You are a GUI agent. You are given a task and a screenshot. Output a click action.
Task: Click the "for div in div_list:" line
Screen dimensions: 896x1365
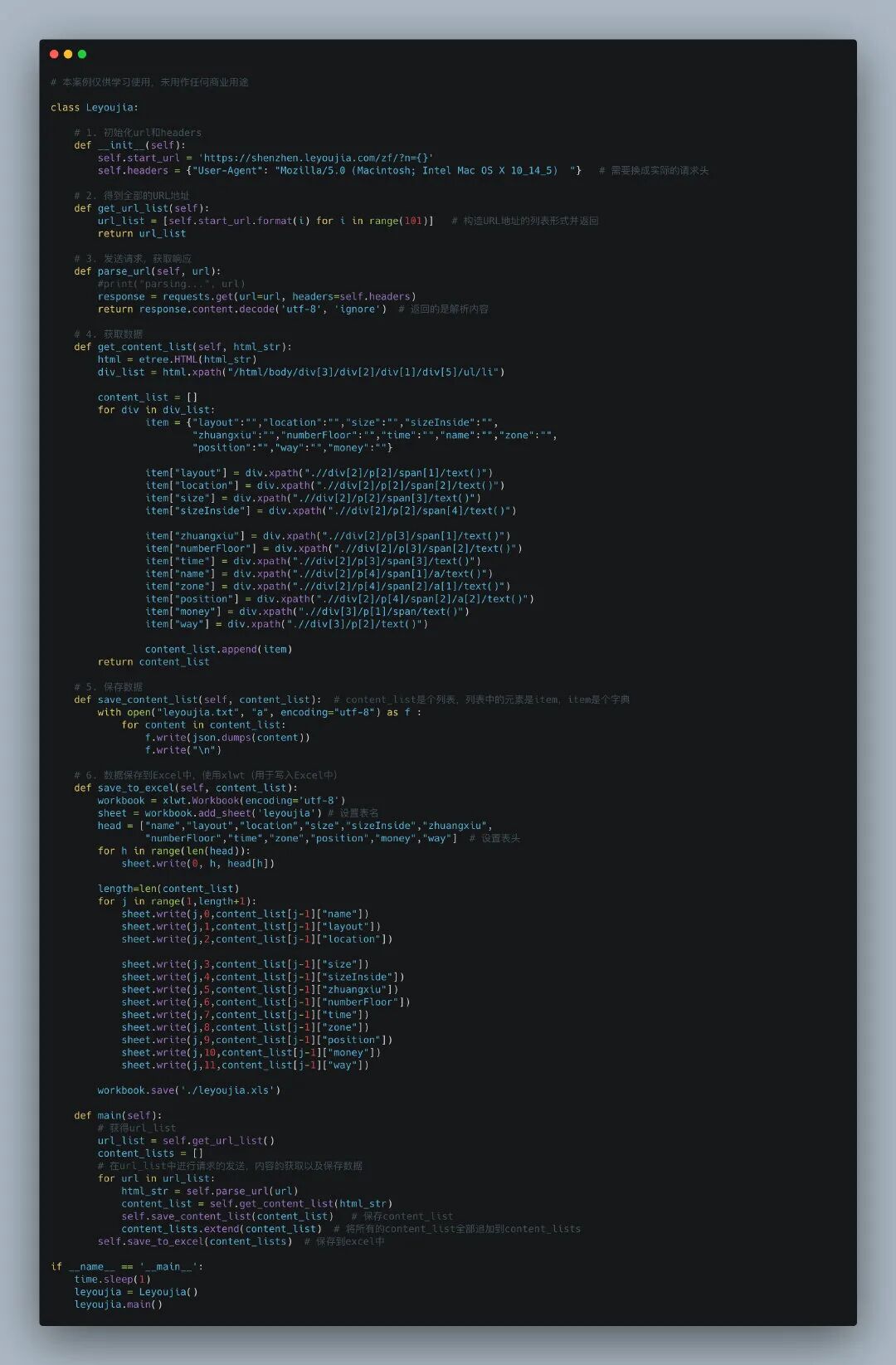point(156,410)
